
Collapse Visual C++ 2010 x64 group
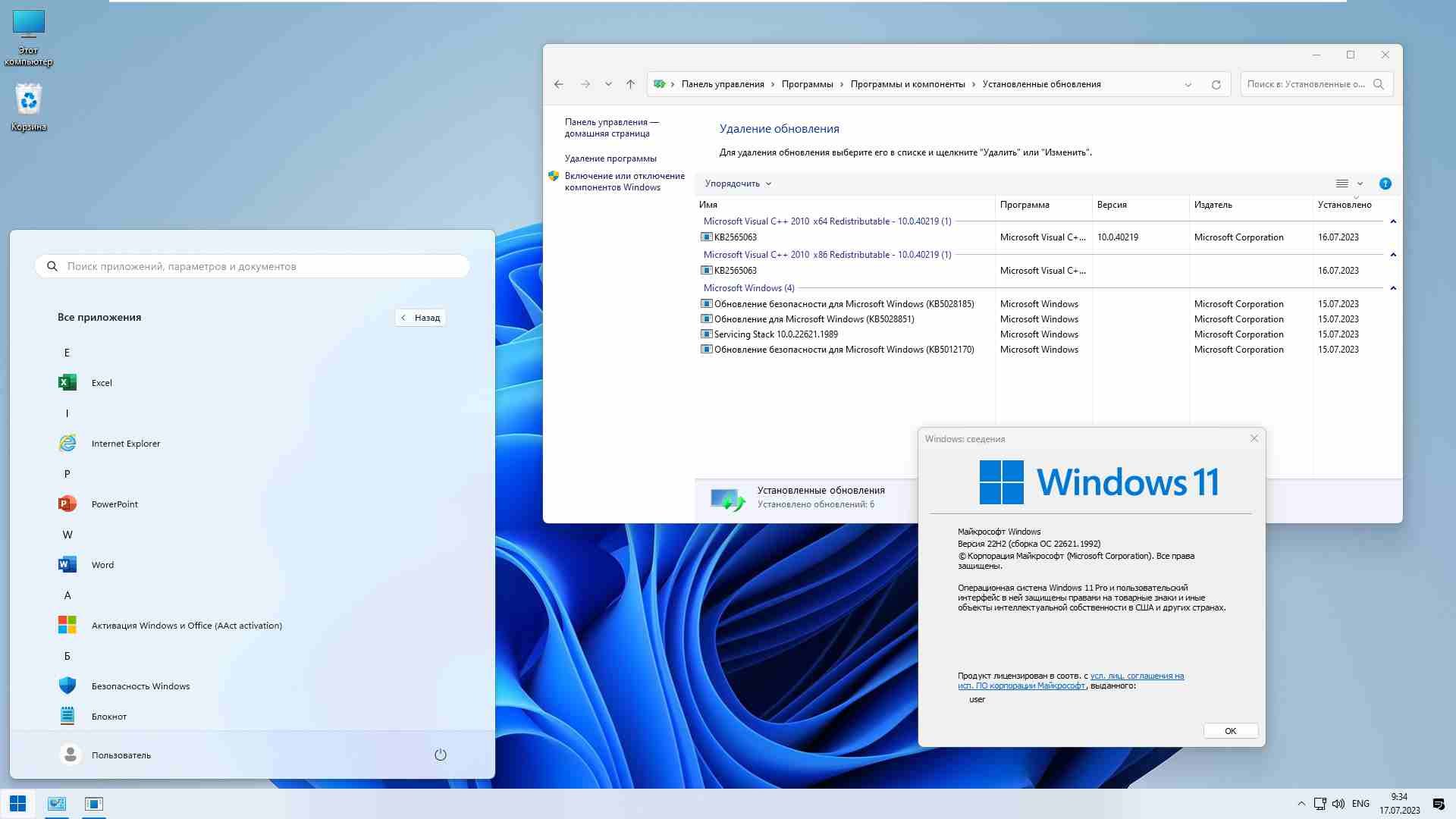1393,221
